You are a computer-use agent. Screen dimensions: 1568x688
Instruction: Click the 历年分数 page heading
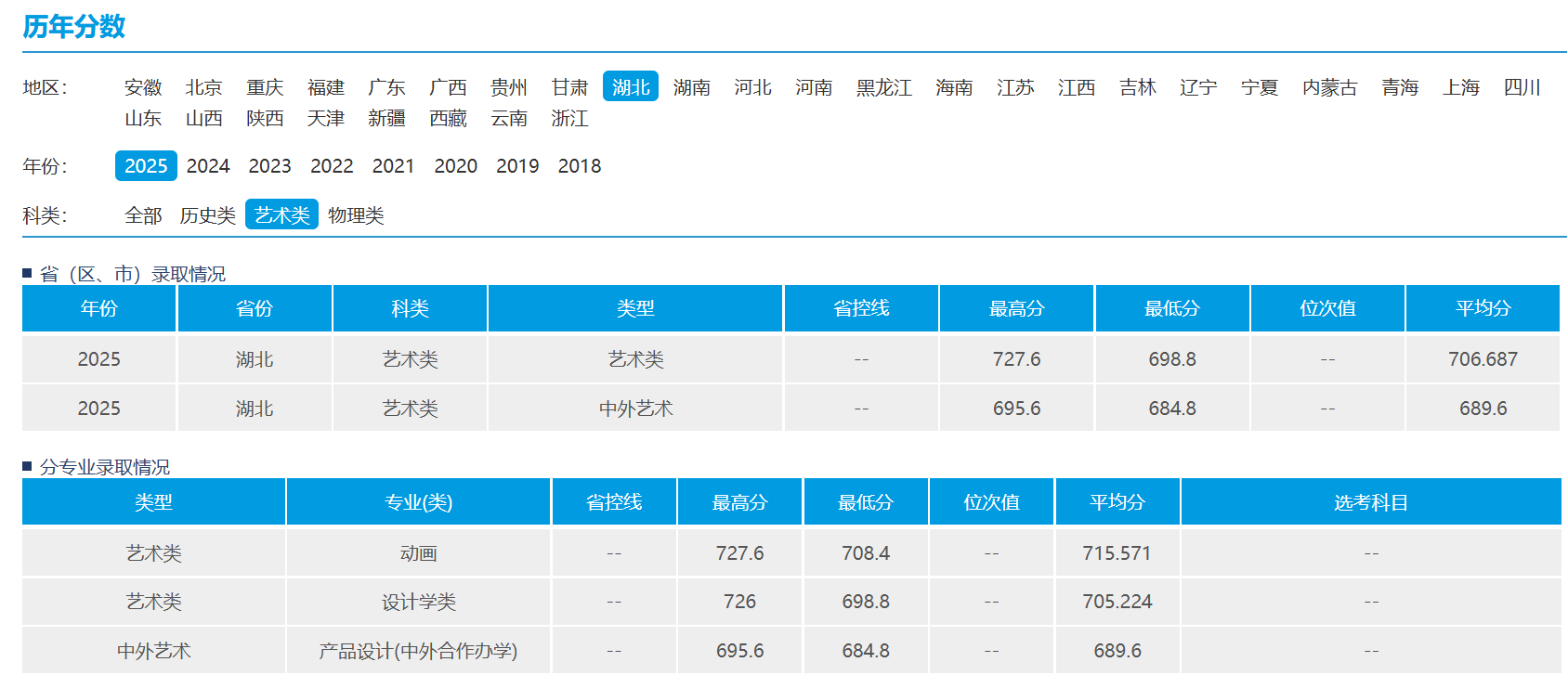(x=74, y=27)
